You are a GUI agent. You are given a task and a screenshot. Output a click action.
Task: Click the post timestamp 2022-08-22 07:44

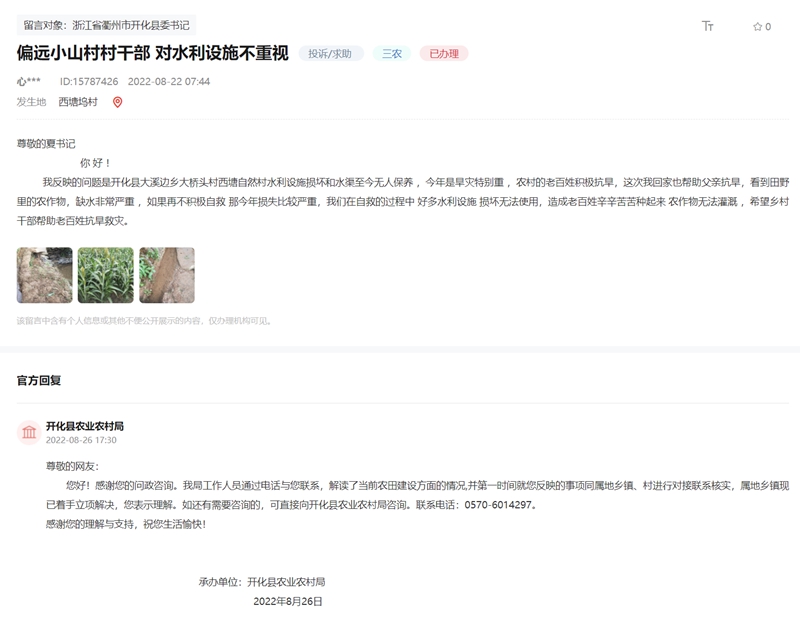point(169,81)
